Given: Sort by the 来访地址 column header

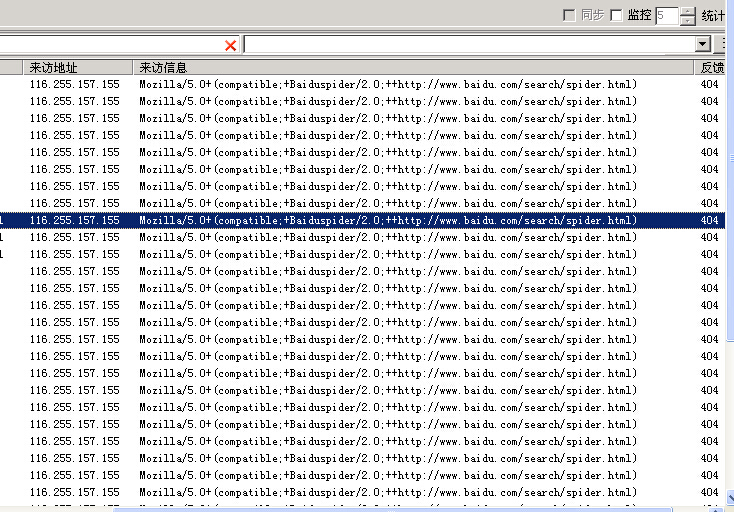Looking at the screenshot, I should [78, 67].
